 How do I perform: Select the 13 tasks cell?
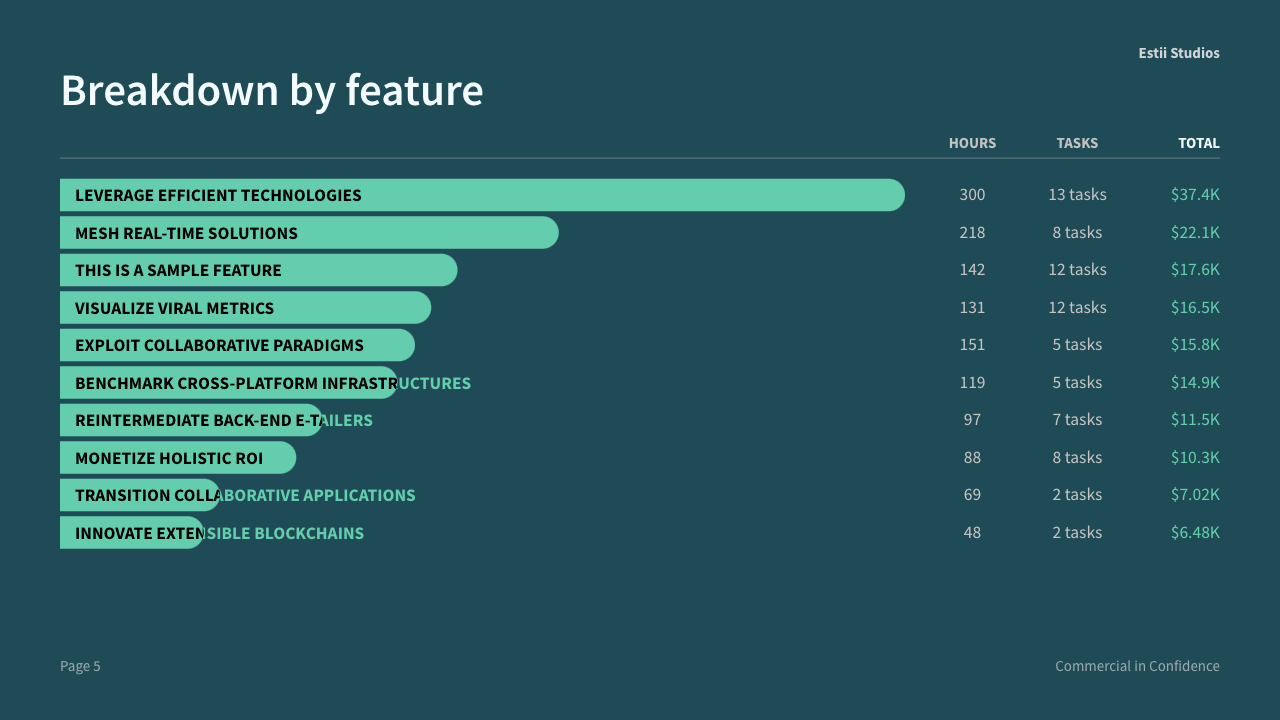tap(1077, 194)
